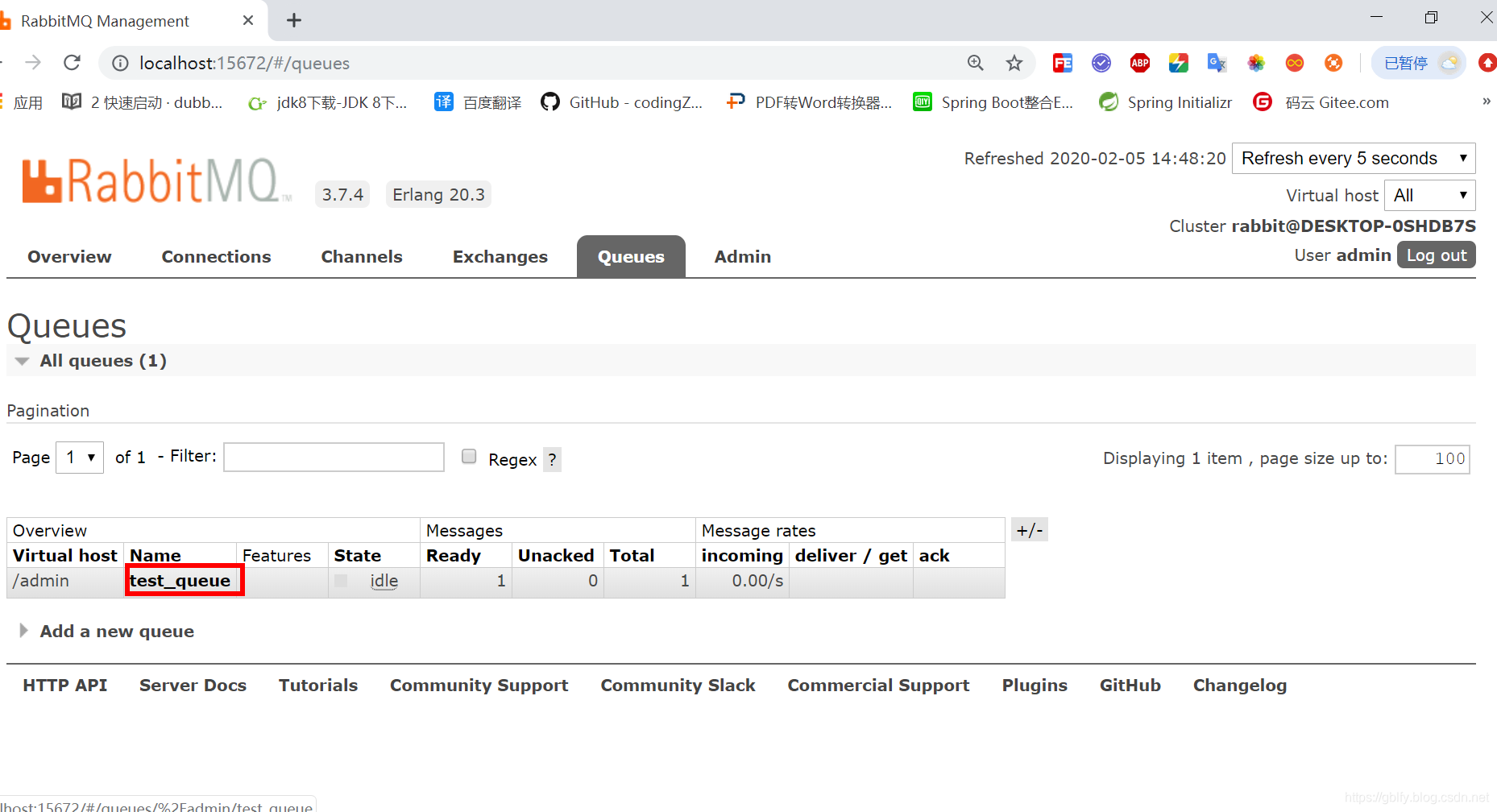Click the page size field showing 100
Screen dimensions: 1497x812
[x=1433, y=458]
